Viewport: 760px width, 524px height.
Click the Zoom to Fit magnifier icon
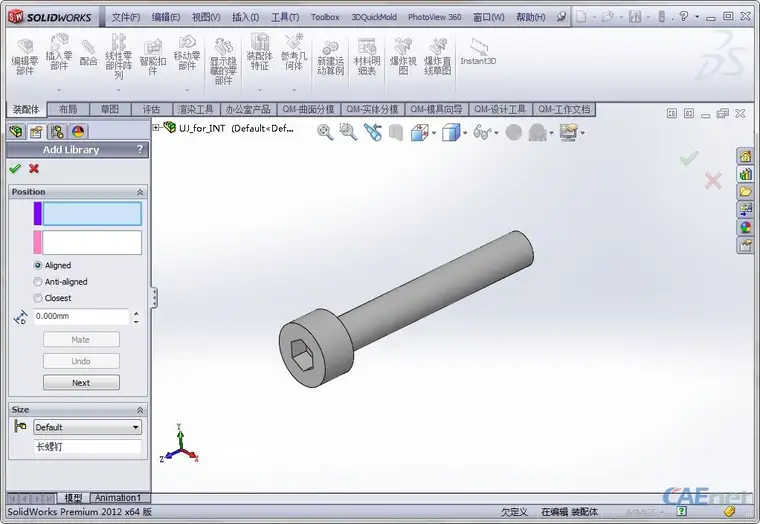pyautogui.click(x=325, y=132)
